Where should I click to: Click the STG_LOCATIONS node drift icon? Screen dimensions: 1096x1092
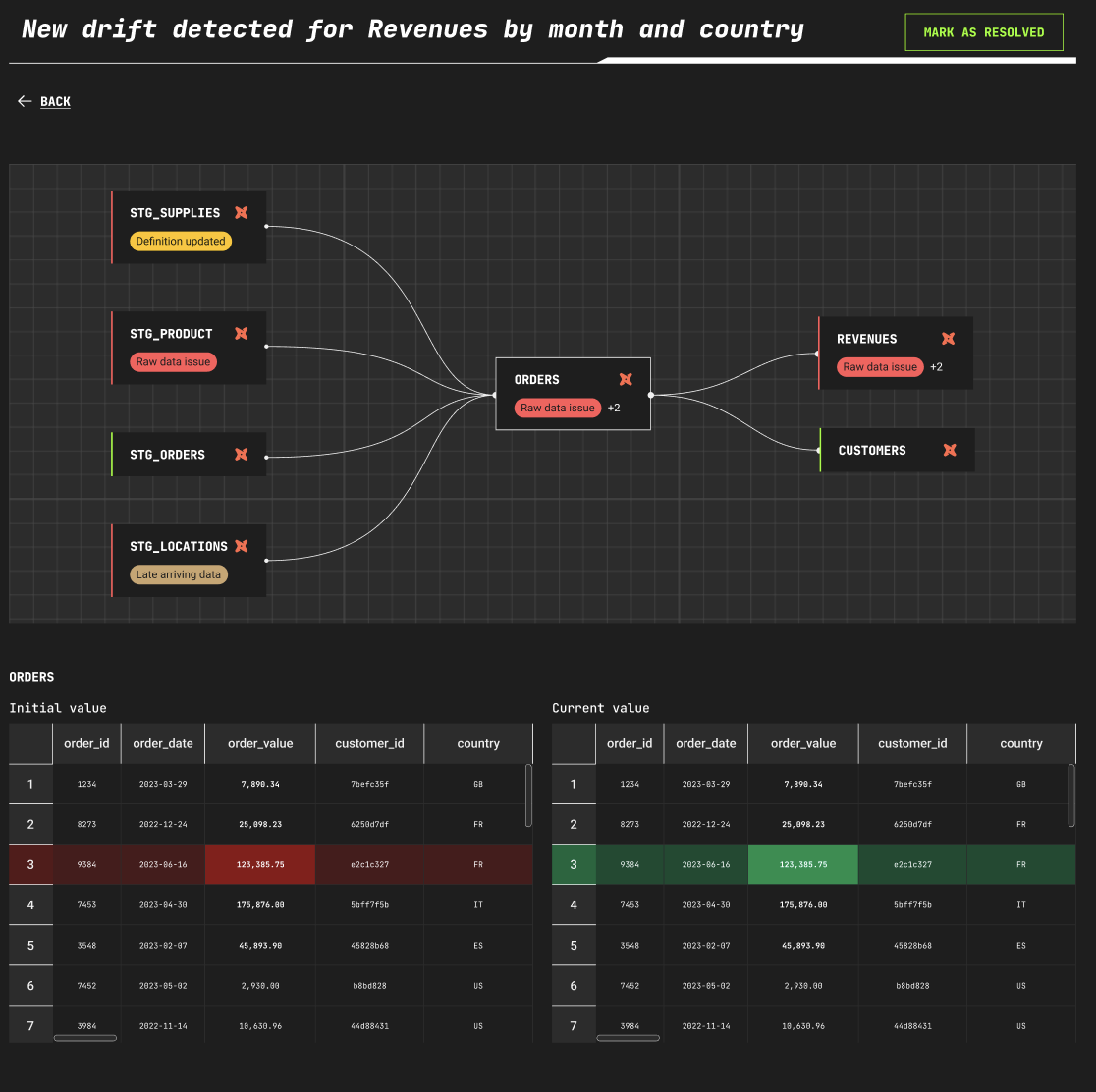(x=242, y=546)
